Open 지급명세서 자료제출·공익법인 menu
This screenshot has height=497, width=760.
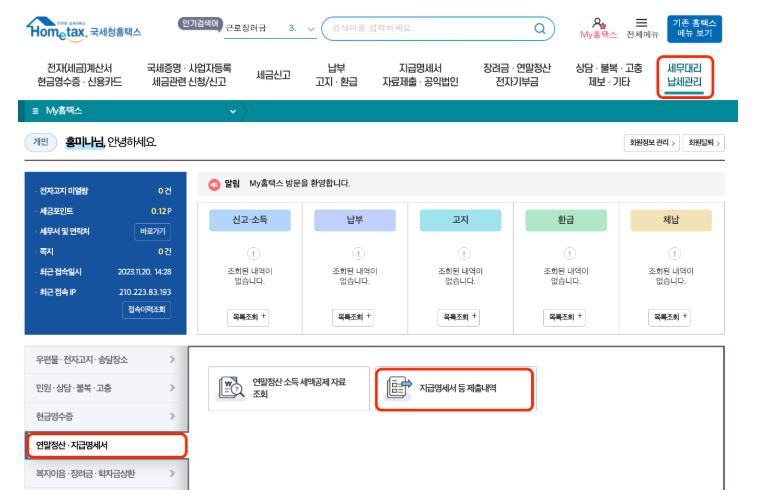point(420,75)
